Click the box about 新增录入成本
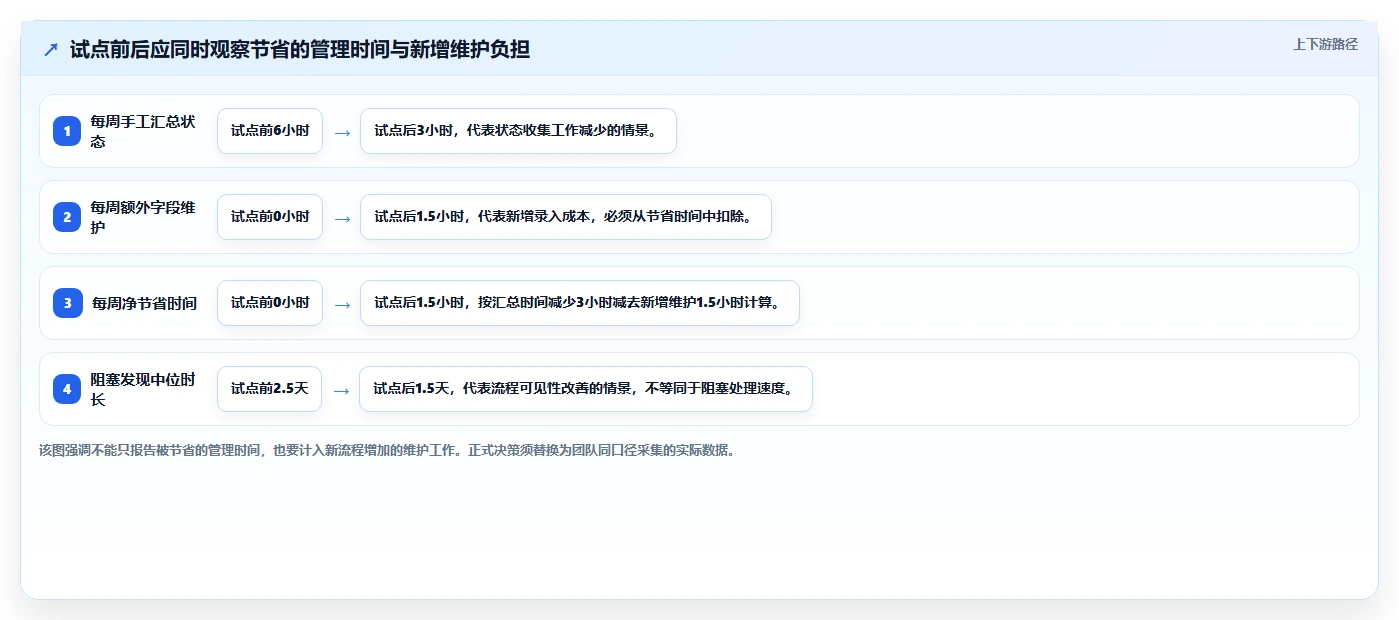This screenshot has width=1399, height=620. point(566,217)
